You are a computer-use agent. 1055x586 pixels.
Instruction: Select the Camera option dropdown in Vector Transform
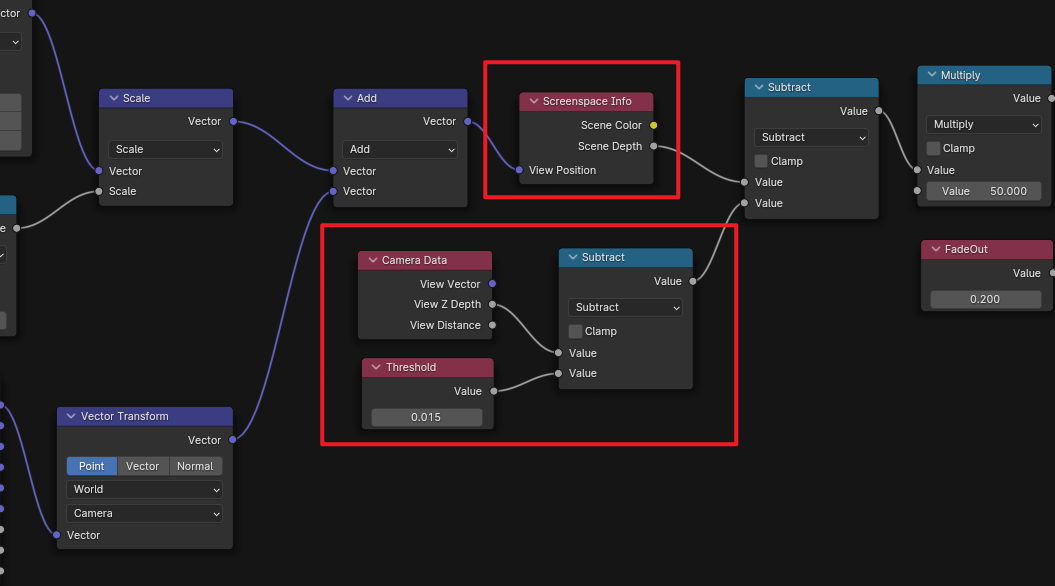145,513
